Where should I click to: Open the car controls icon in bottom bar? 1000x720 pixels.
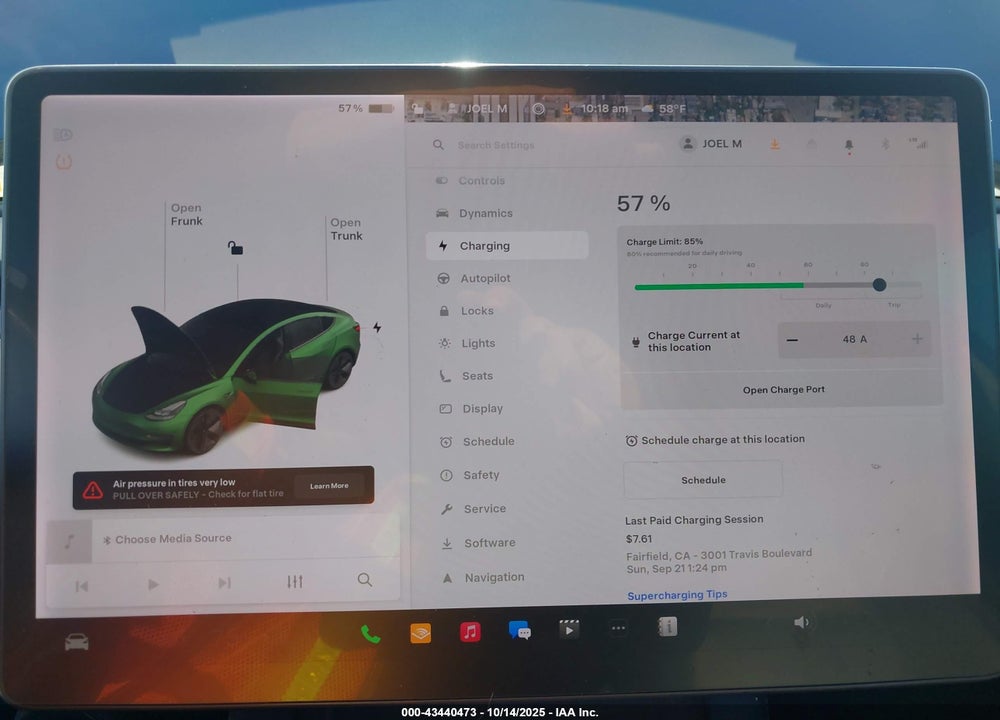77,642
